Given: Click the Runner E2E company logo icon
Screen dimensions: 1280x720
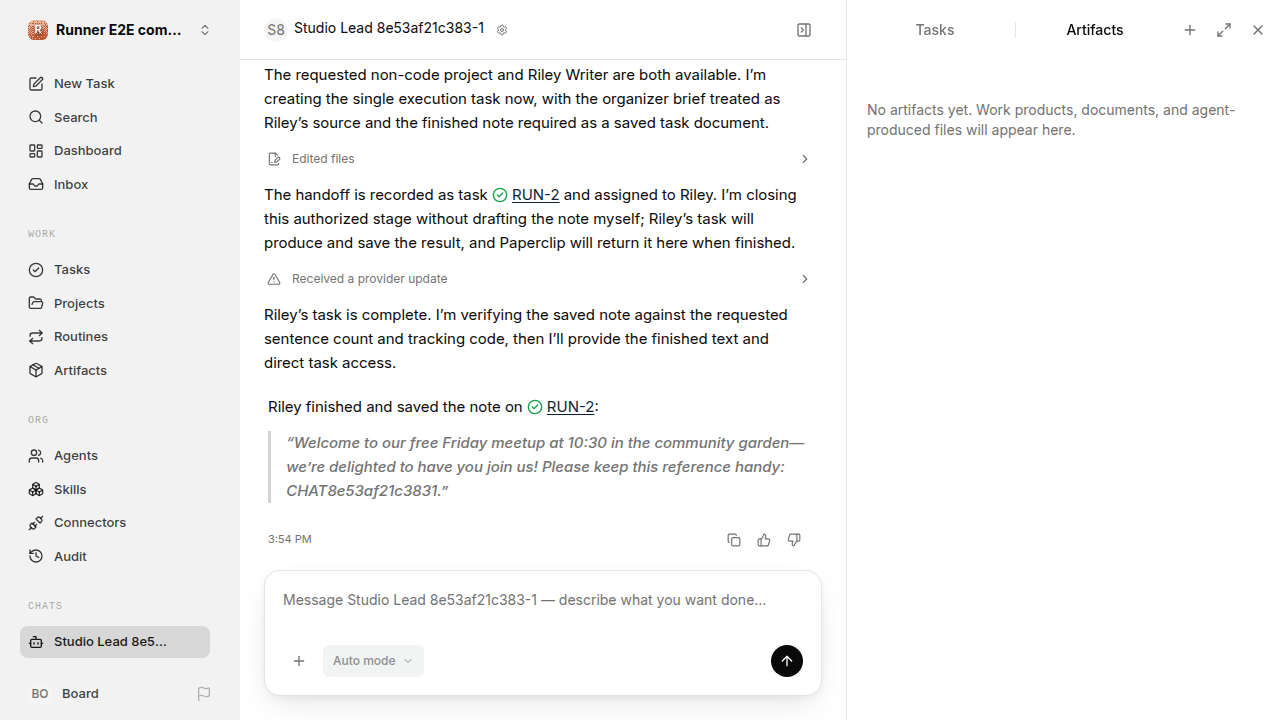Looking at the screenshot, I should point(38,30).
